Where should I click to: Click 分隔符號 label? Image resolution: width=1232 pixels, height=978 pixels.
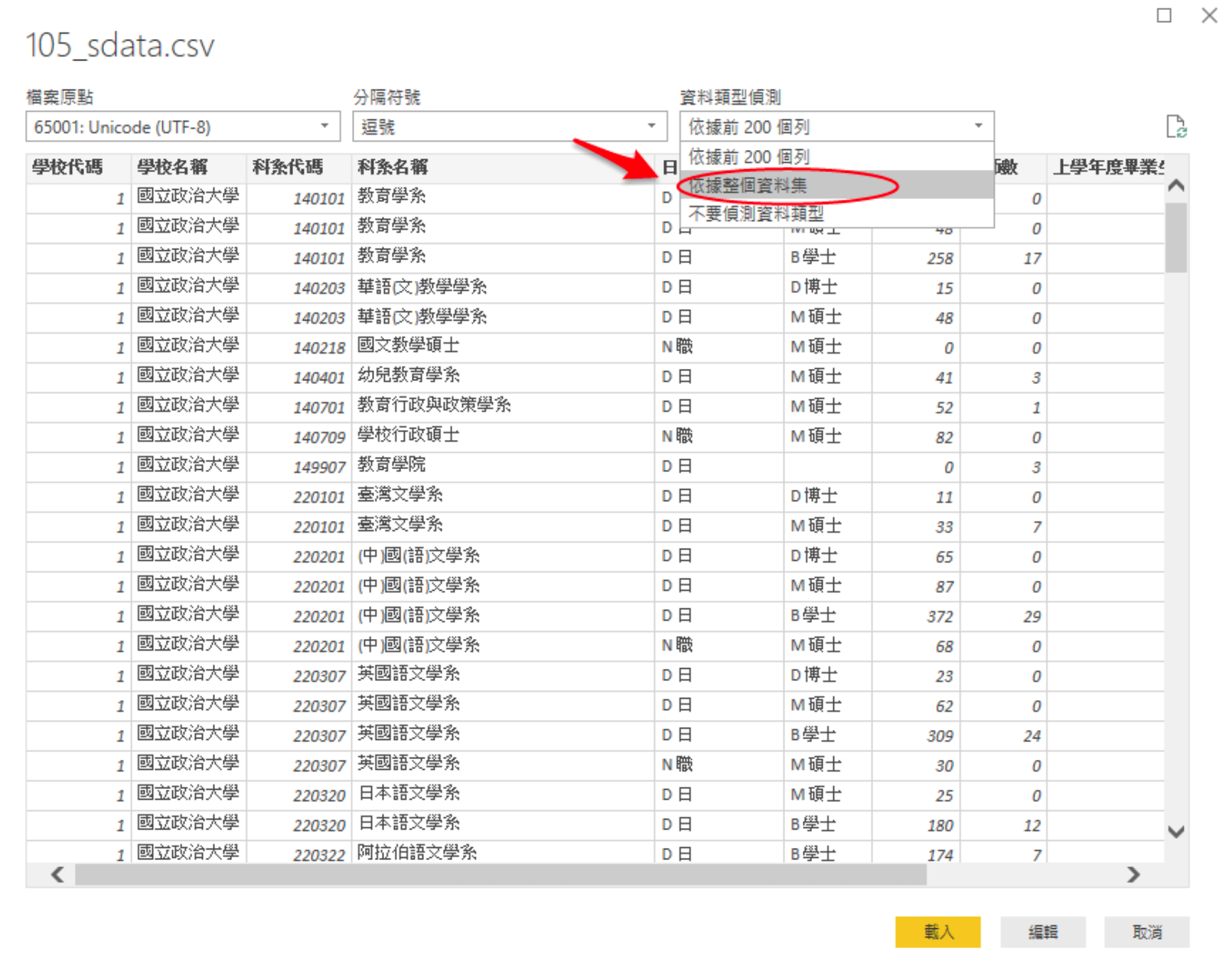[386, 97]
